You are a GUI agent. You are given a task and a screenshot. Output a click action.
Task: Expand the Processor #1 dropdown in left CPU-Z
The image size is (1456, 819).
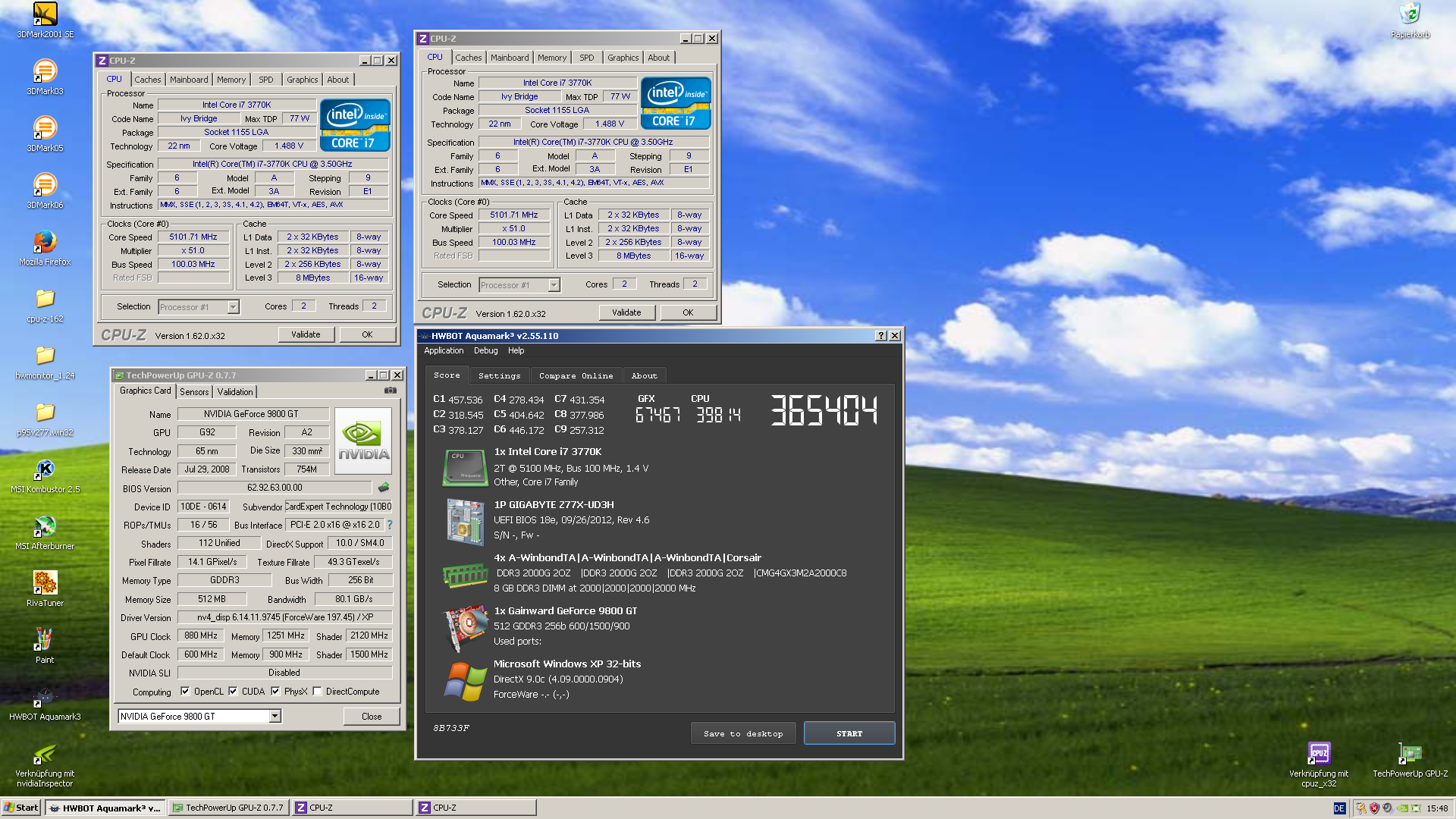[233, 307]
